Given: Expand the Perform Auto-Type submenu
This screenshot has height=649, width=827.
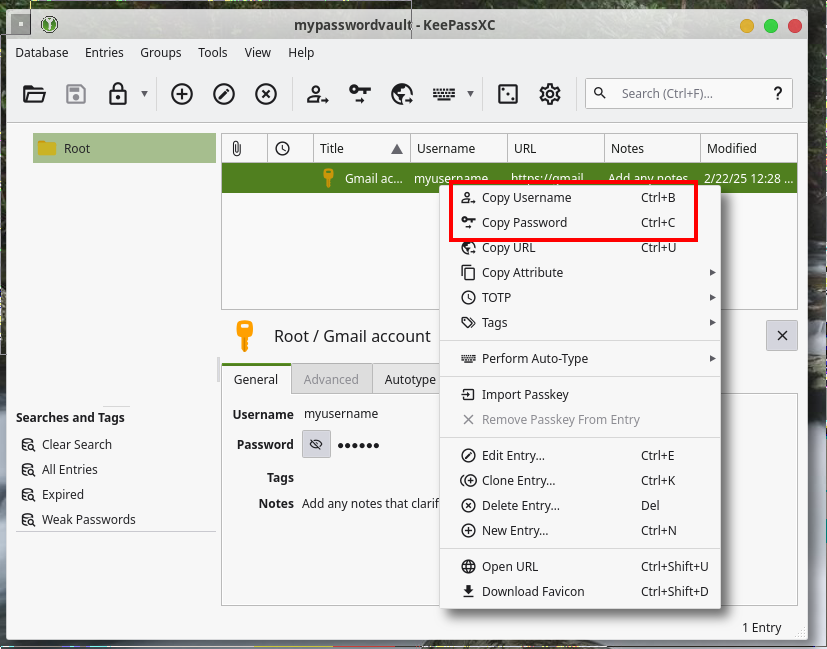Looking at the screenshot, I should [580, 359].
